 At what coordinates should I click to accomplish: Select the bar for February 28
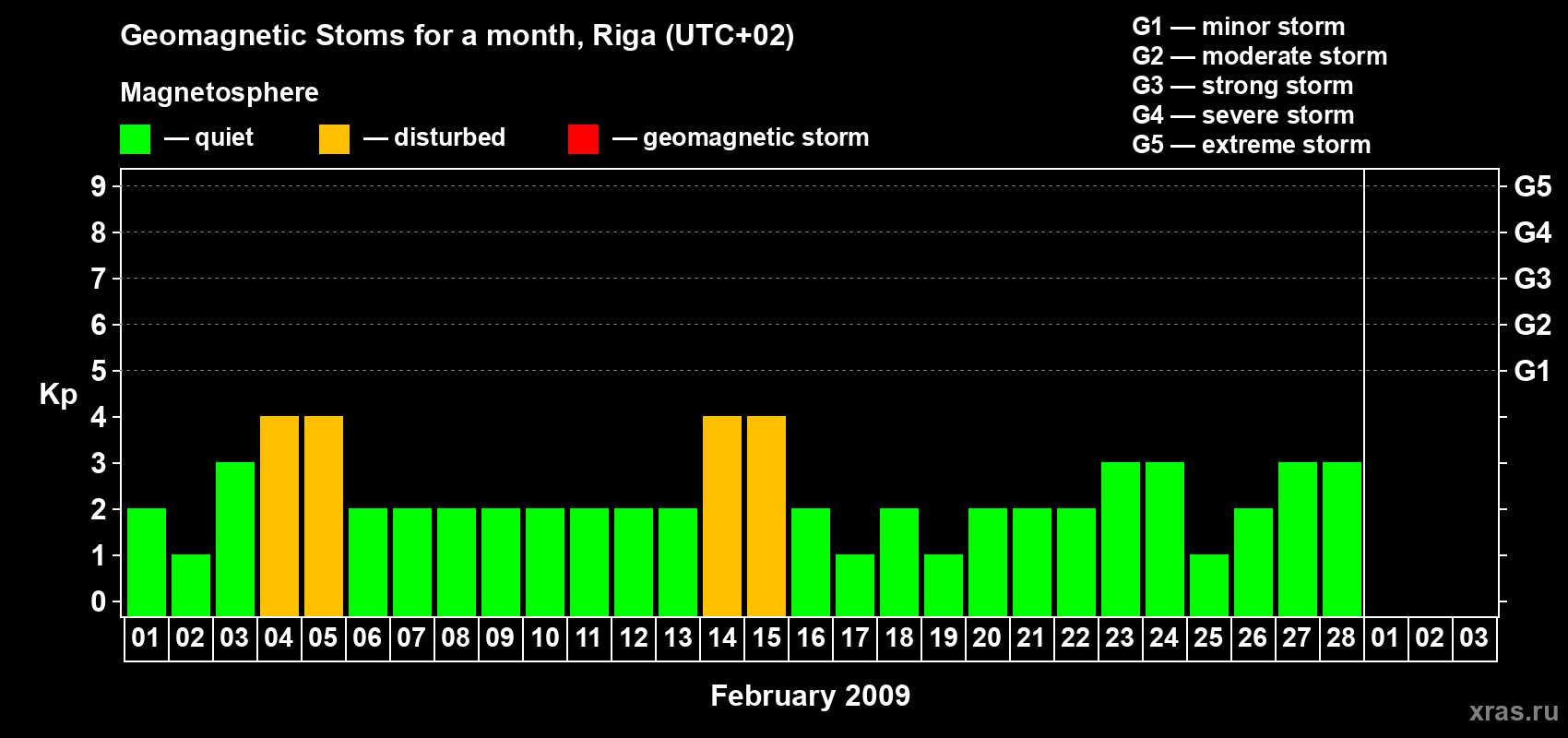[1342, 539]
